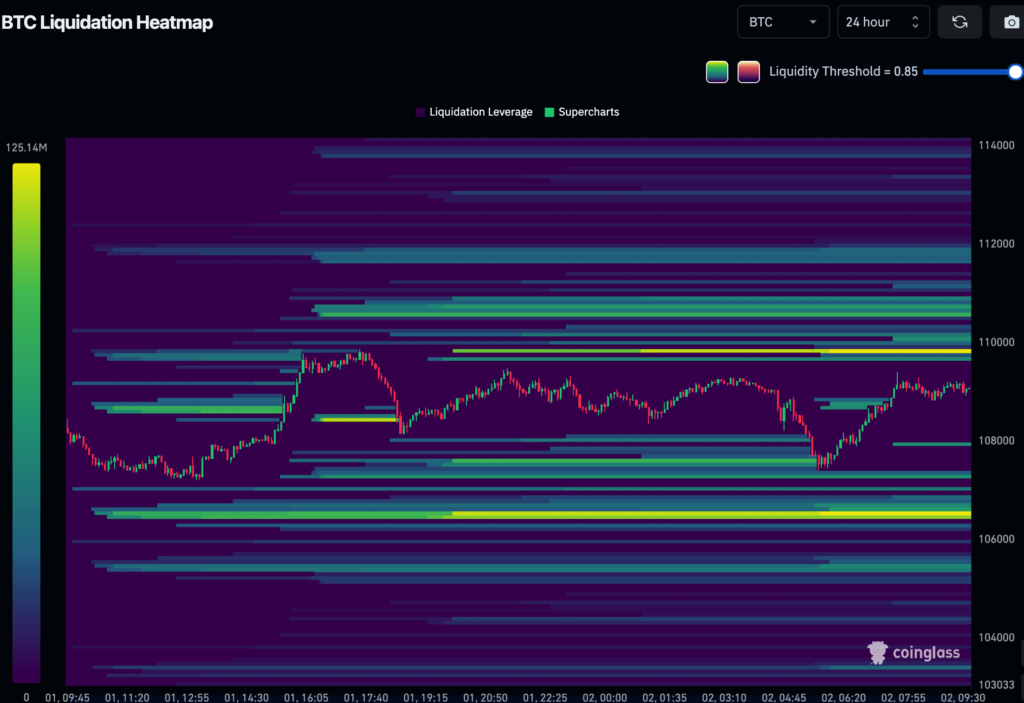Click the 106000 price axis label
The height and width of the screenshot is (703, 1024).
pos(997,539)
